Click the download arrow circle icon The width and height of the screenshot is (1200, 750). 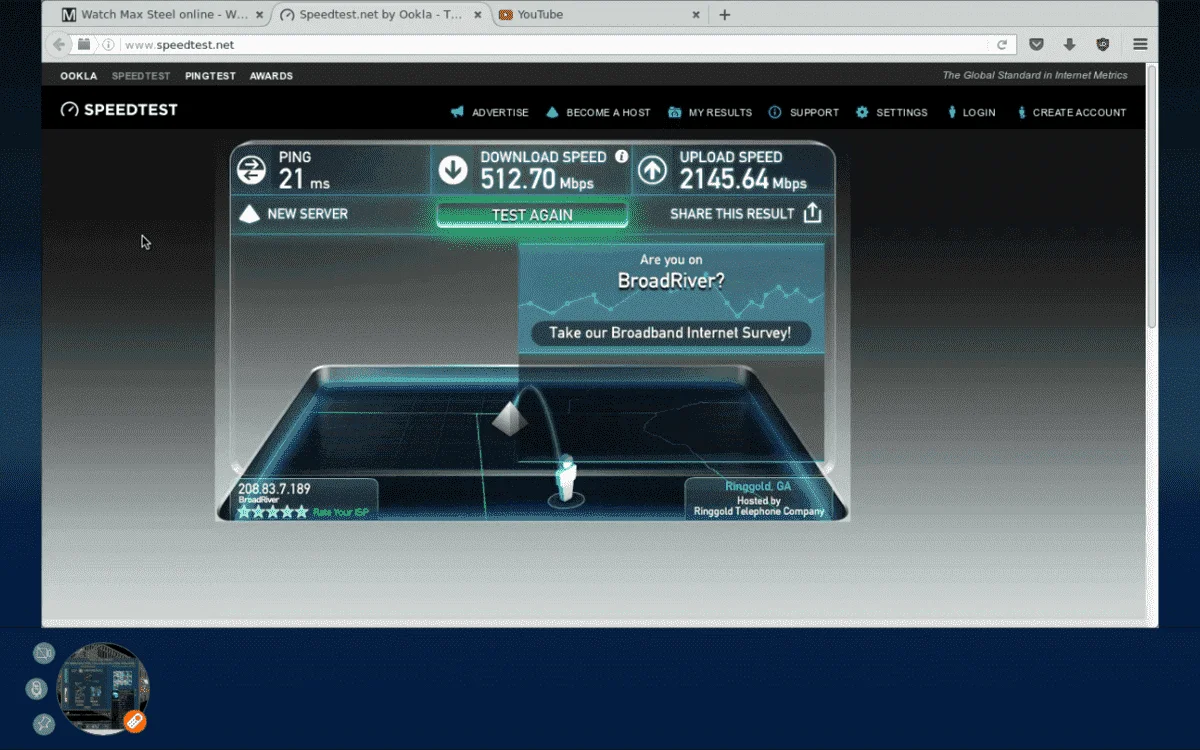pos(453,170)
